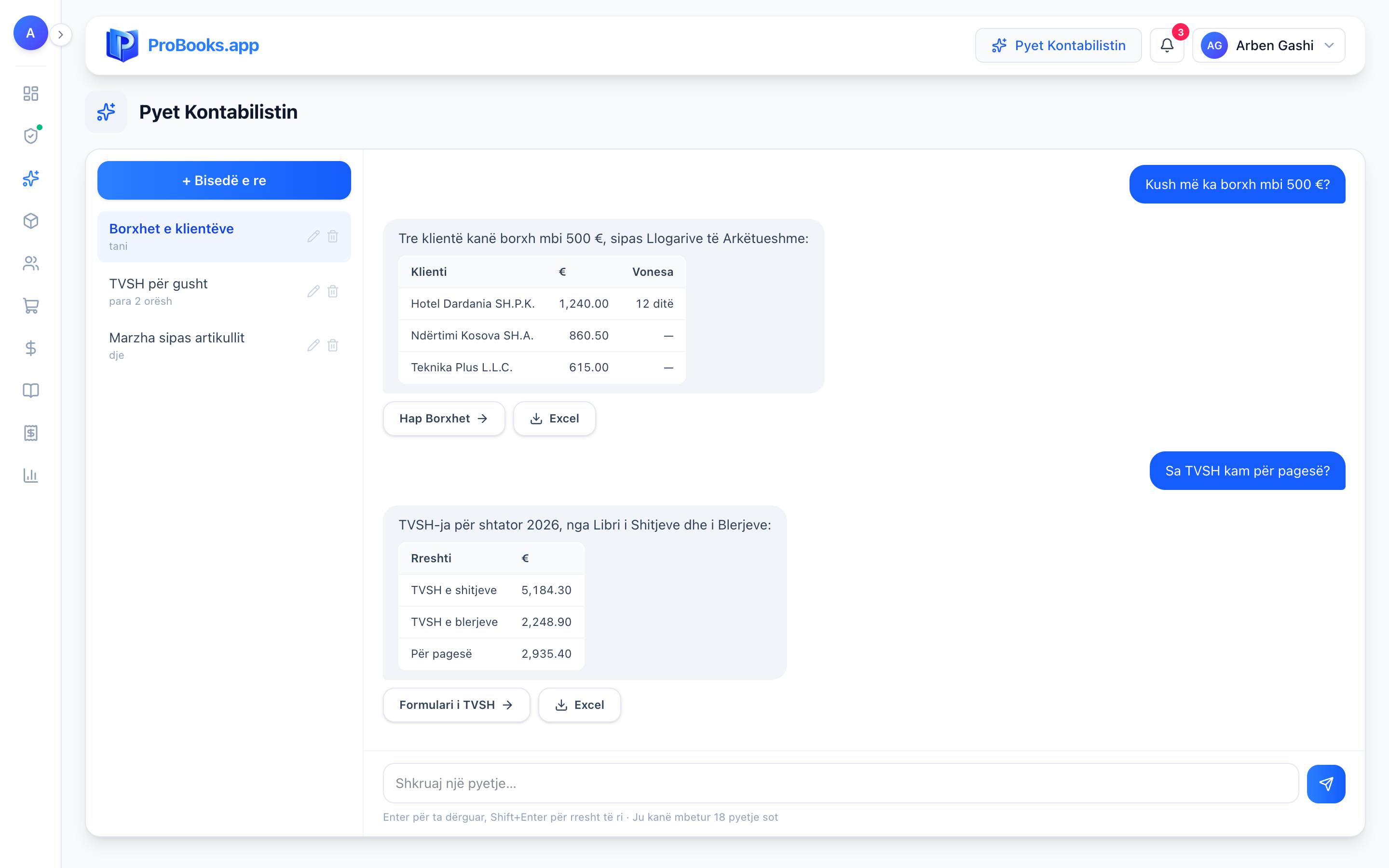Click the AG avatar in header
The image size is (1389, 868).
coord(1214,45)
